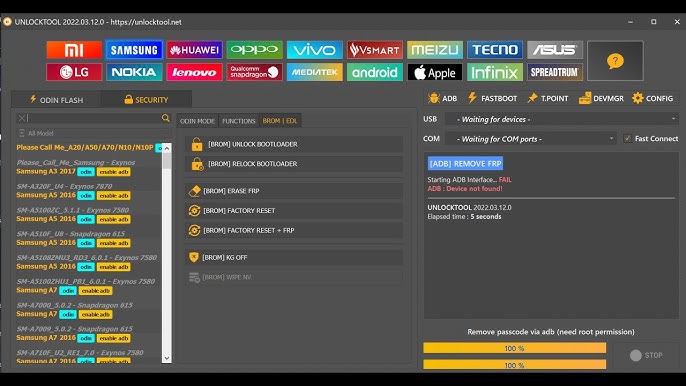Viewport: 686px width, 386px height.
Task: Click the search magnifier icon
Action: pyautogui.click(x=165, y=118)
